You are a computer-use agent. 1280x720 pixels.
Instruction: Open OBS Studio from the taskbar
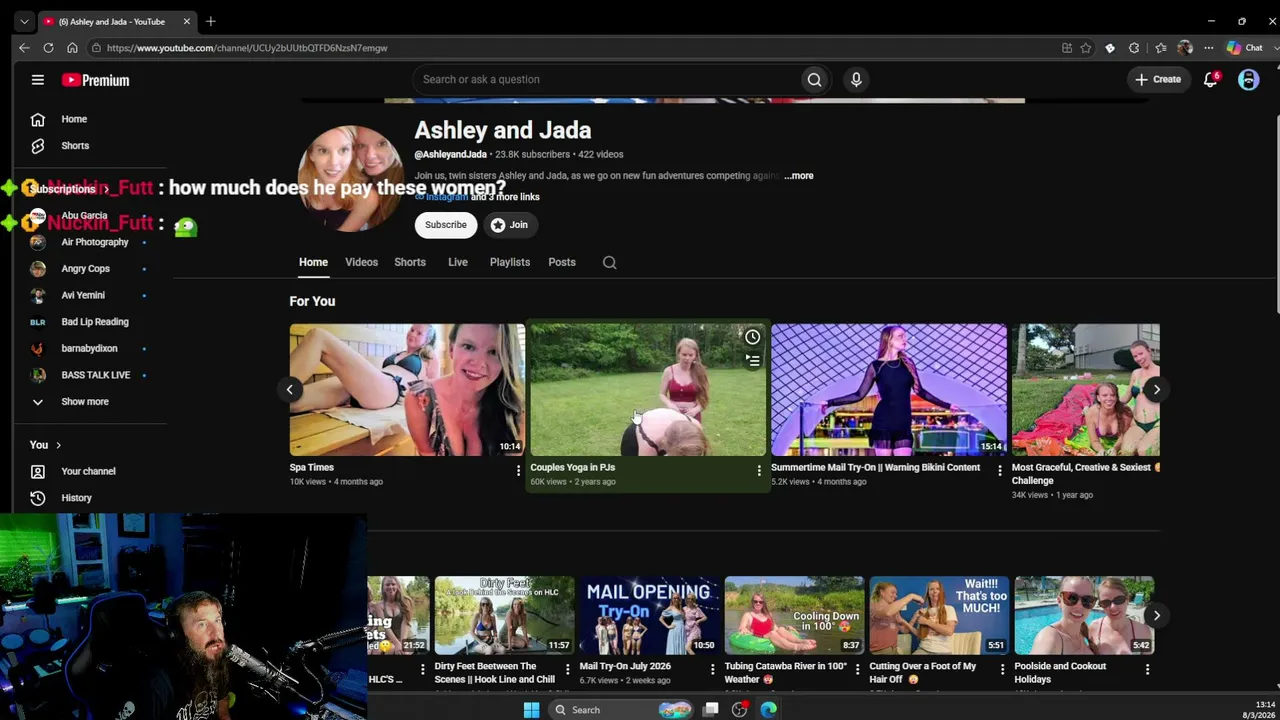click(739, 710)
